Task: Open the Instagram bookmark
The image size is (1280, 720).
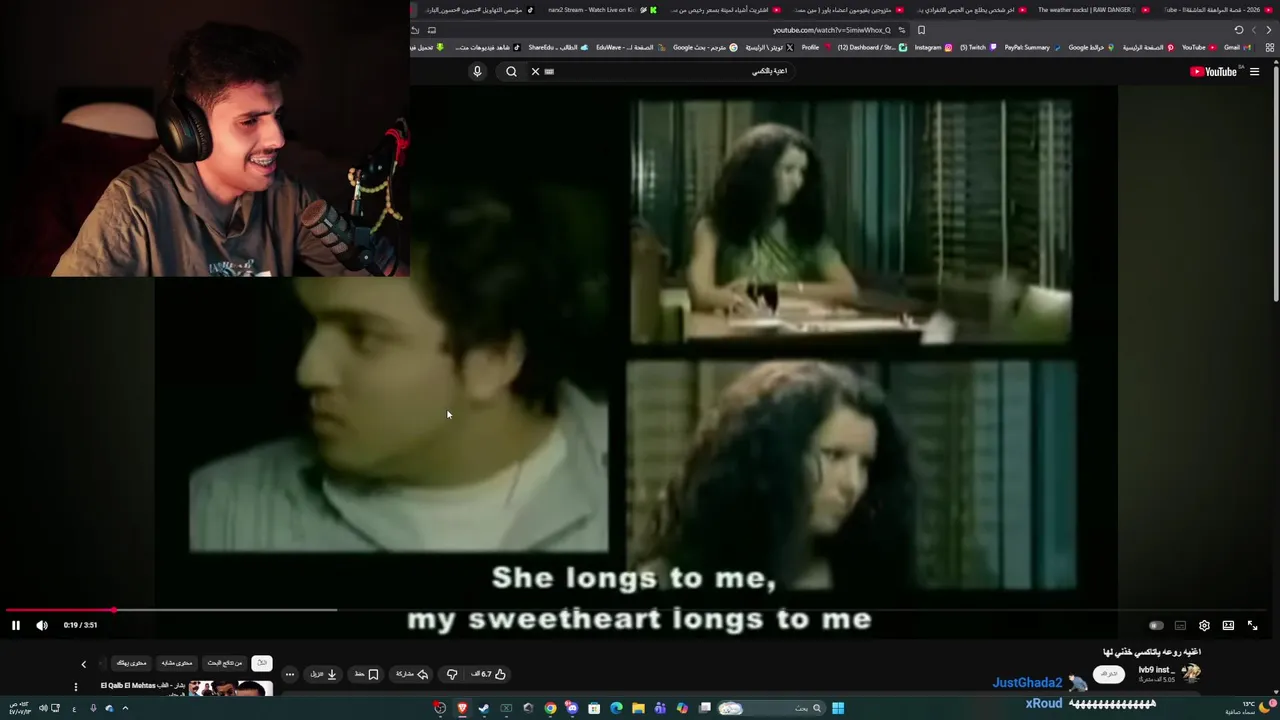Action: (x=933, y=47)
